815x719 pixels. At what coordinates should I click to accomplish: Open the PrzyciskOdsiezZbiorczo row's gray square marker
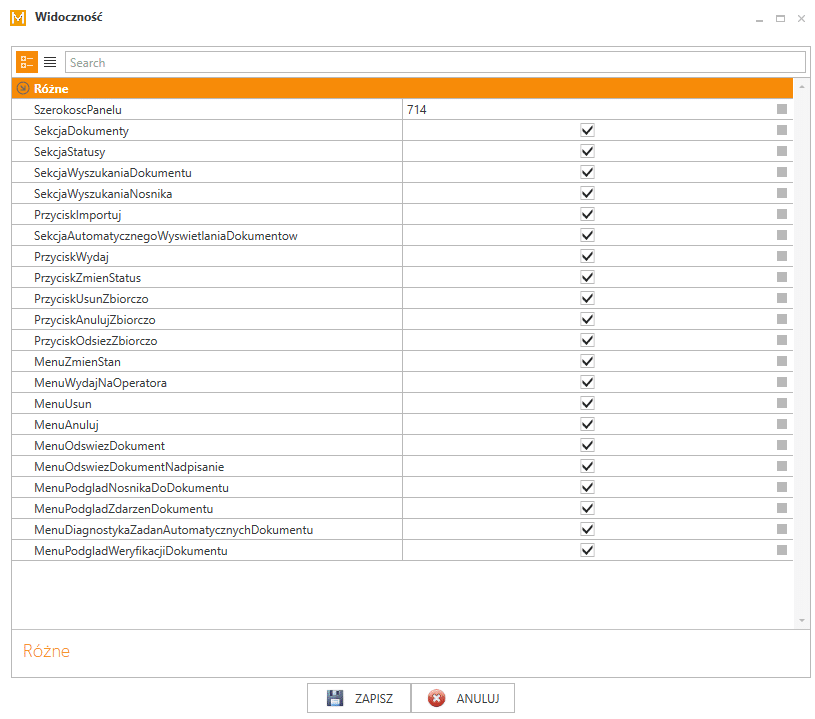(782, 340)
